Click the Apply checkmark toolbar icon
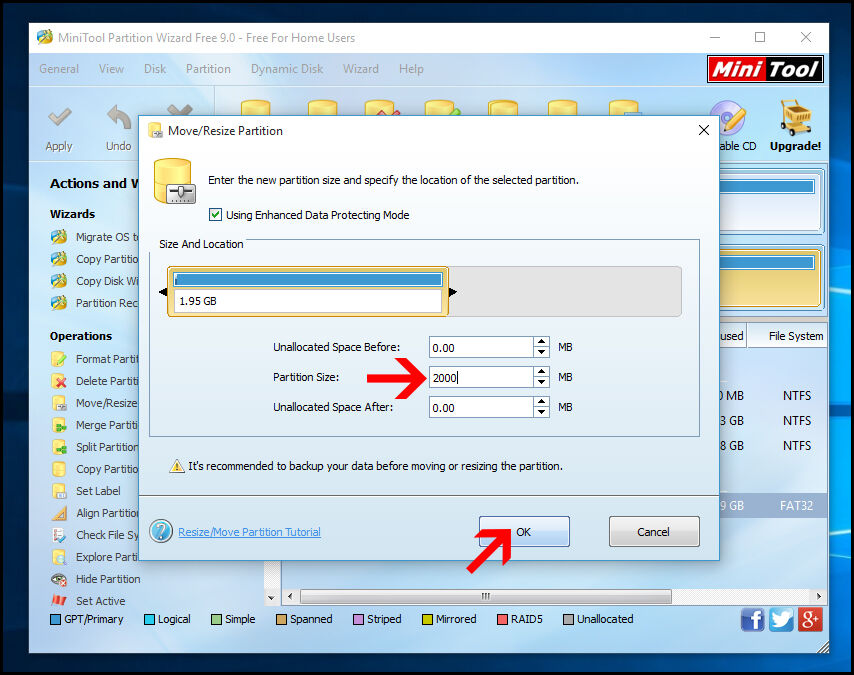Viewport: 854px width, 675px height. coord(59,116)
